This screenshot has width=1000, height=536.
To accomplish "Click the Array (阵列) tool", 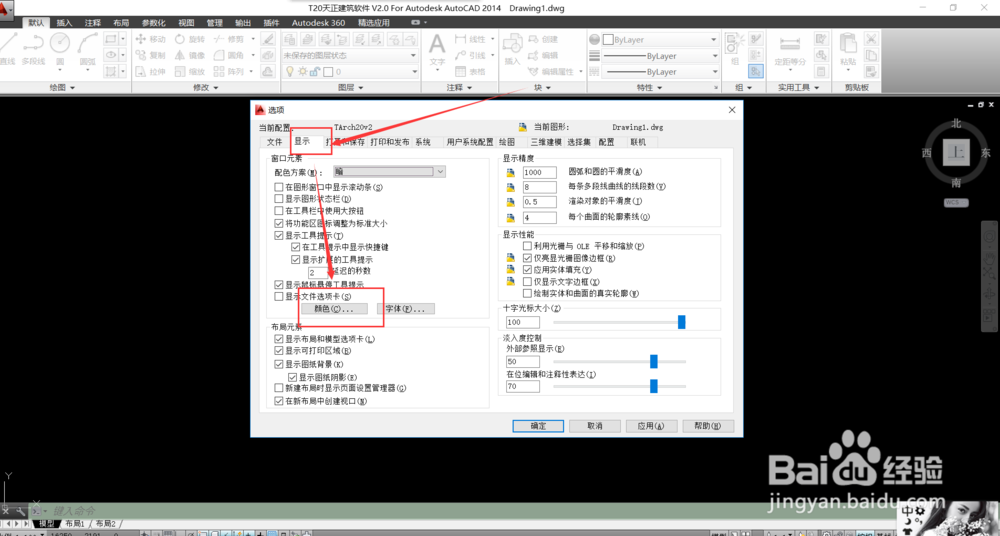I will click(230, 71).
